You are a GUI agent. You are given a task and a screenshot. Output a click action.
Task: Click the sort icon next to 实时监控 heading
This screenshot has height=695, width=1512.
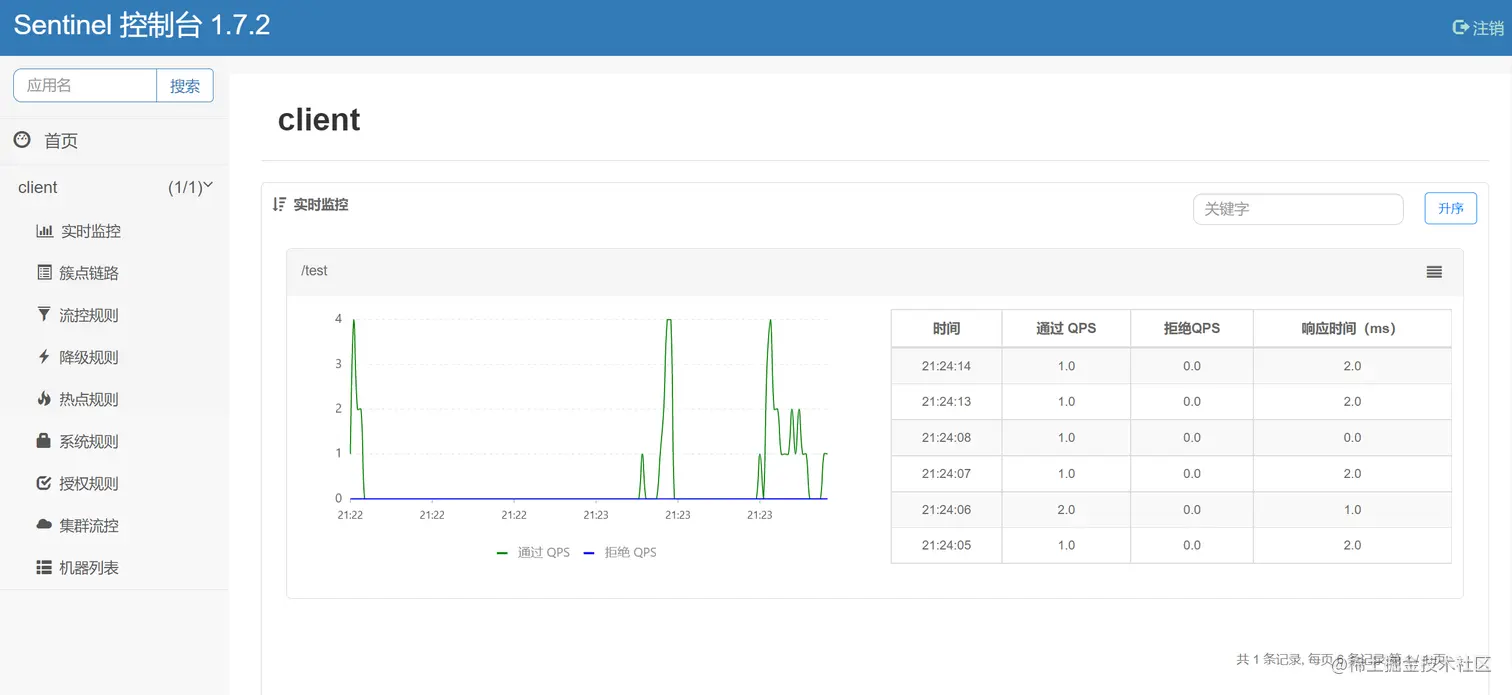click(280, 204)
